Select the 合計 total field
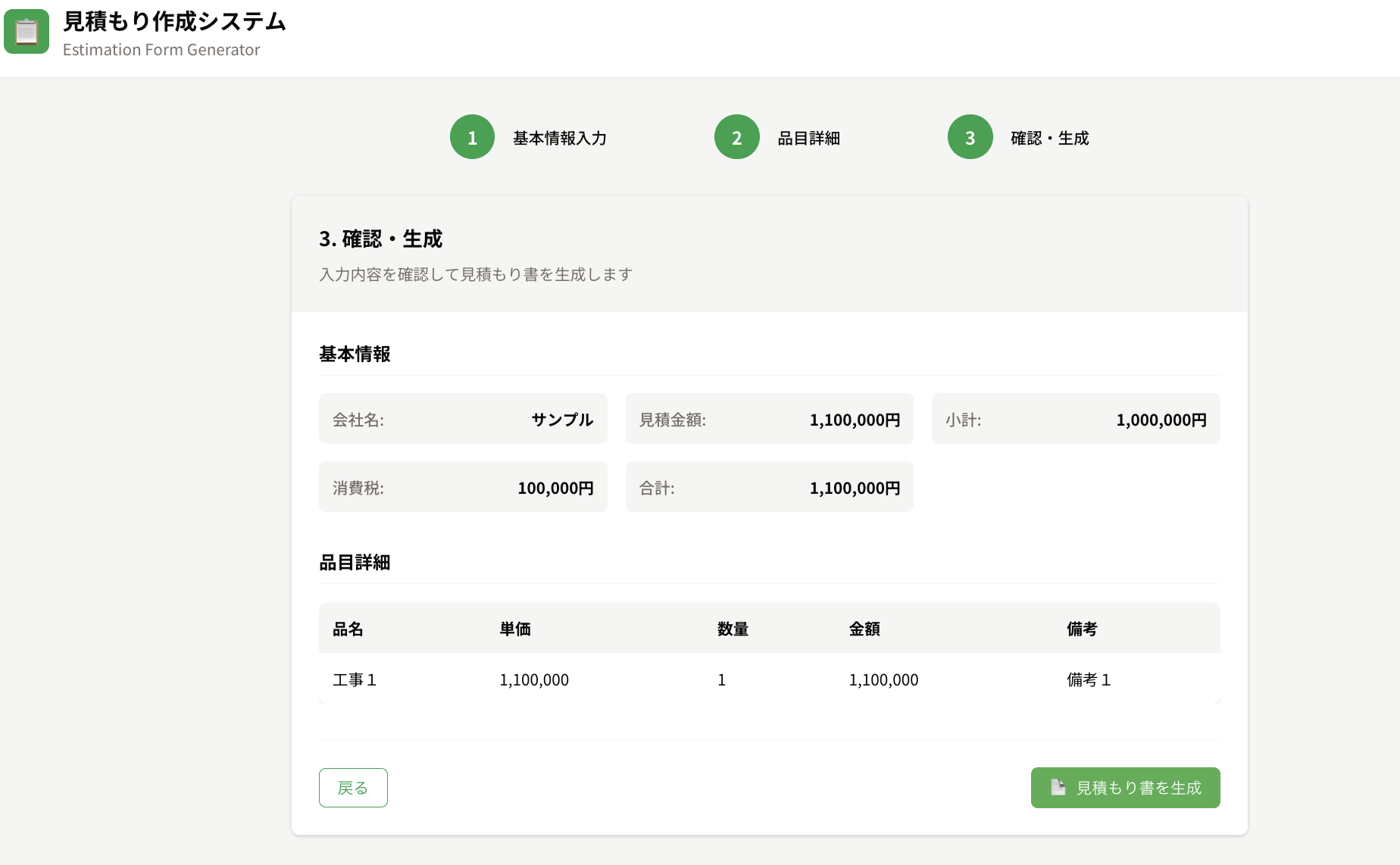 coord(770,487)
